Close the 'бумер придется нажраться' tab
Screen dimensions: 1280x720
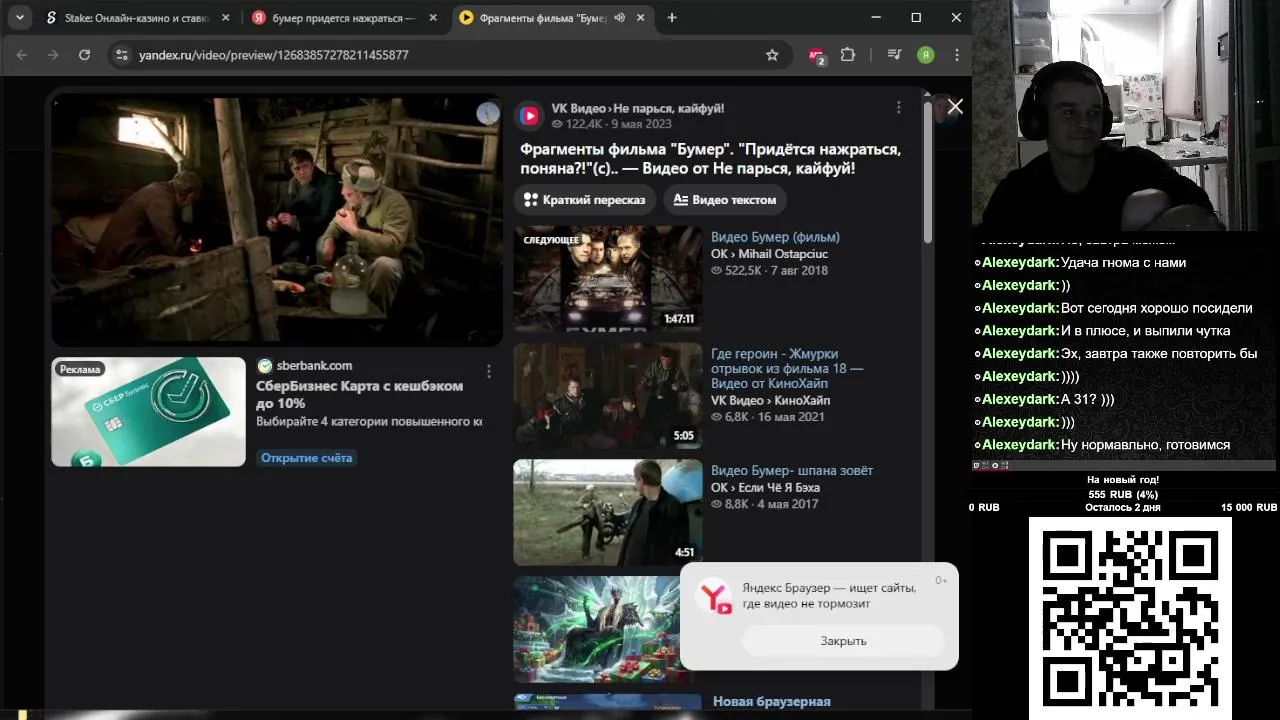433,18
